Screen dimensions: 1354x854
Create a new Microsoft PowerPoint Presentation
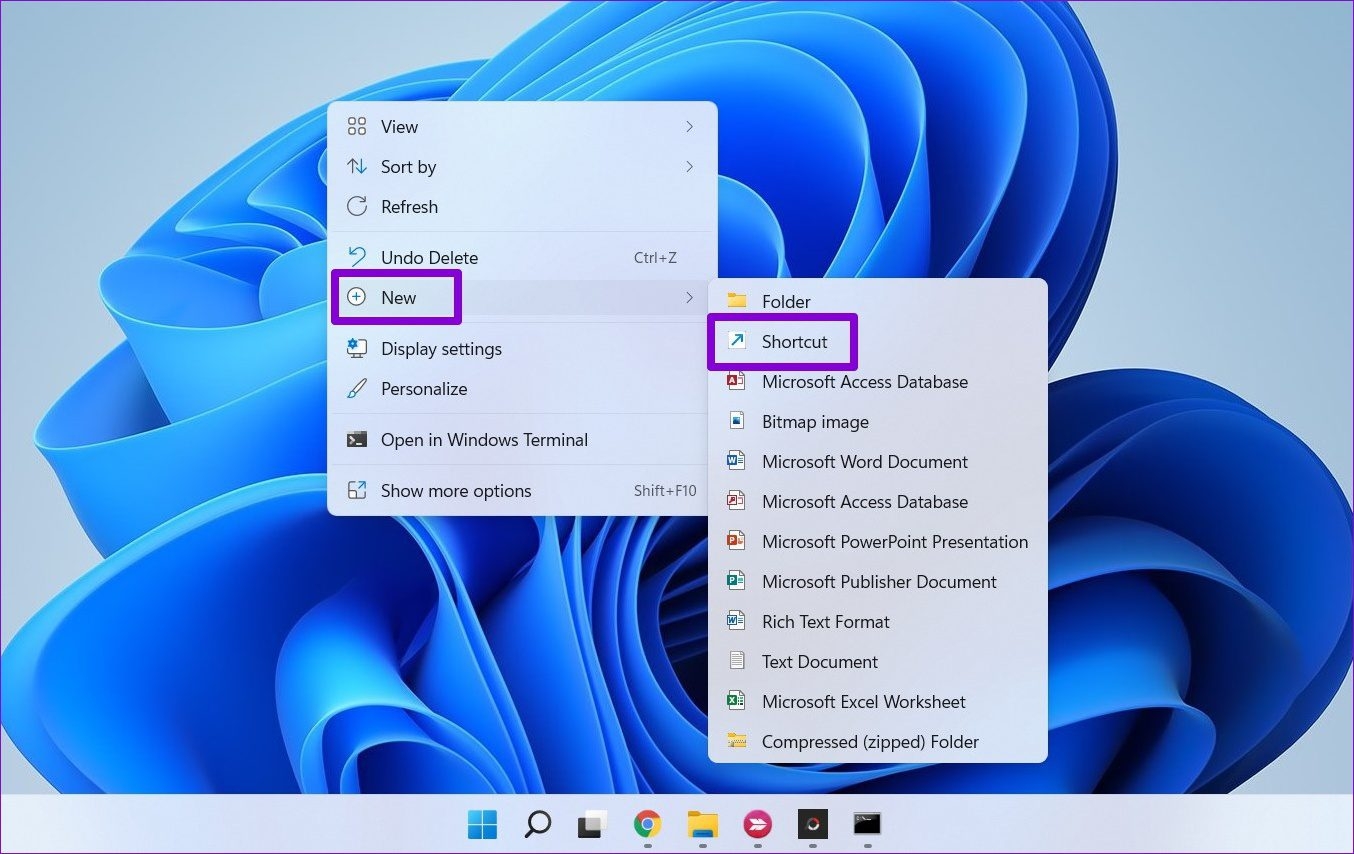[895, 541]
